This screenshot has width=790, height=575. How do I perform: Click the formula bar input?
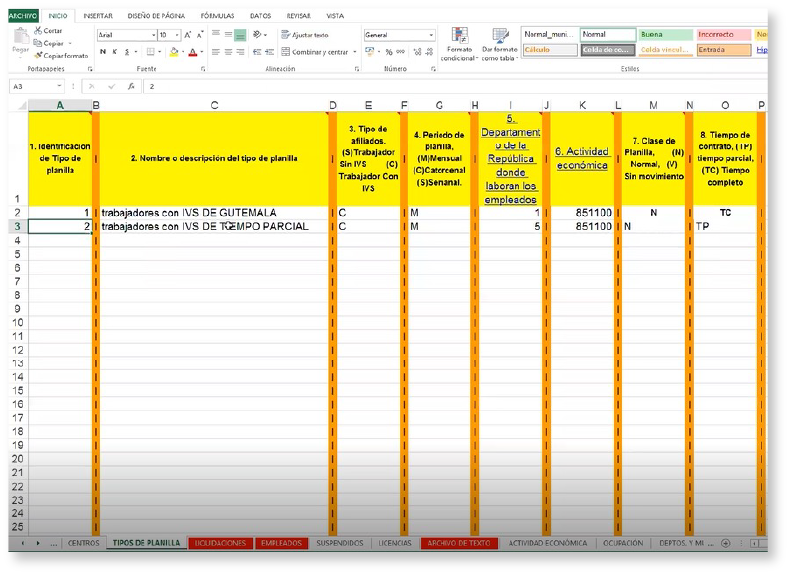click(x=455, y=87)
